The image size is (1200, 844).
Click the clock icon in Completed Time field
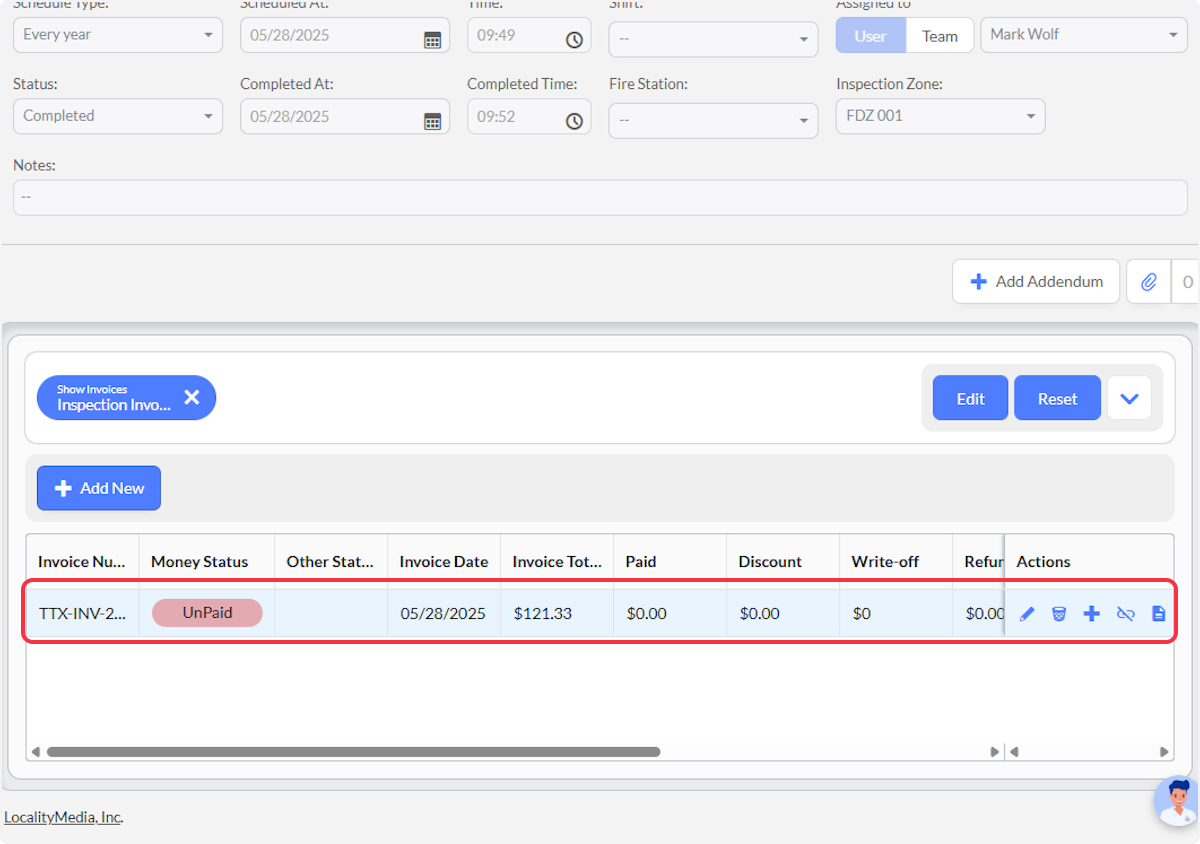[574, 121]
